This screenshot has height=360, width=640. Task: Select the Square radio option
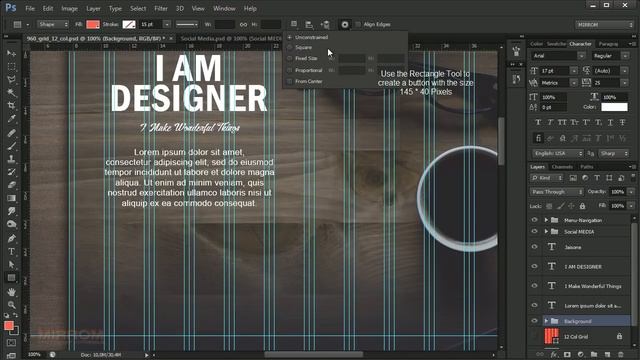point(289,47)
